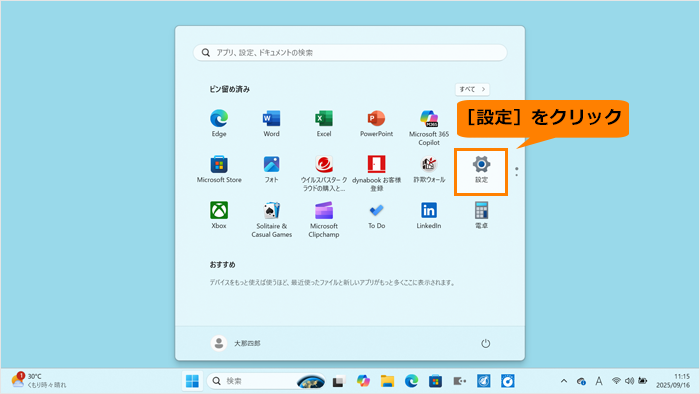Open the taskbar app left of the last icon
This screenshot has height=394, width=700.
click(483, 381)
